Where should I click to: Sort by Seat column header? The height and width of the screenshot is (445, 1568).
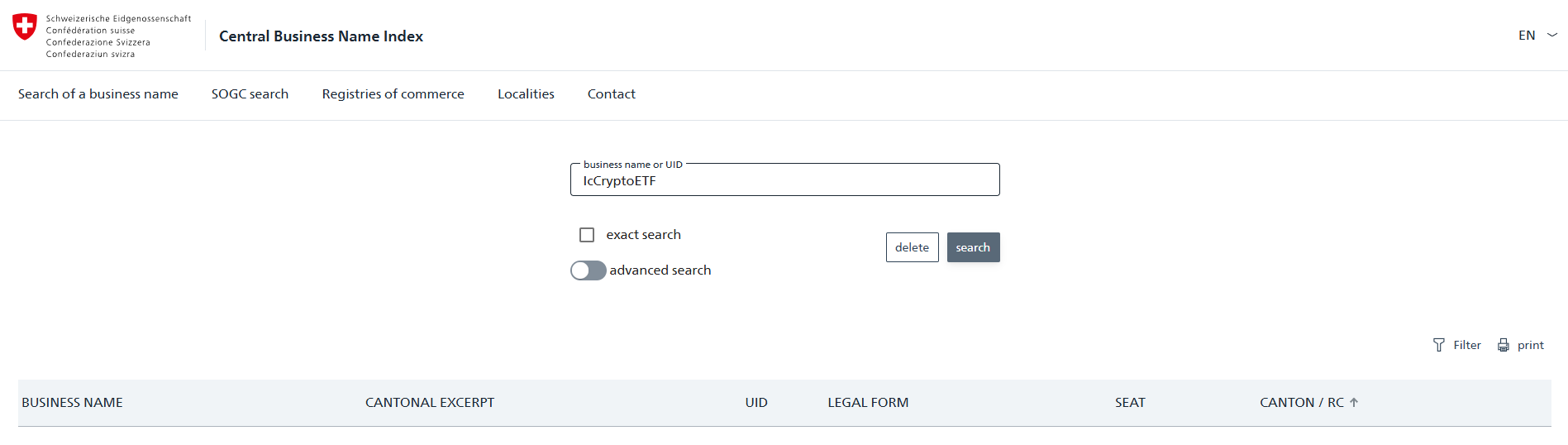point(1130,403)
